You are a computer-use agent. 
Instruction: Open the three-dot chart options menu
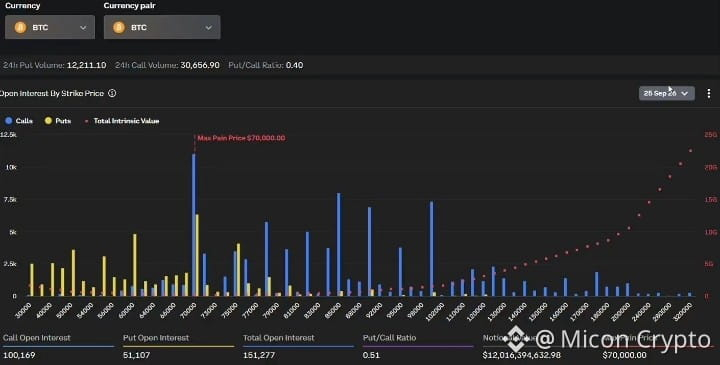709,93
